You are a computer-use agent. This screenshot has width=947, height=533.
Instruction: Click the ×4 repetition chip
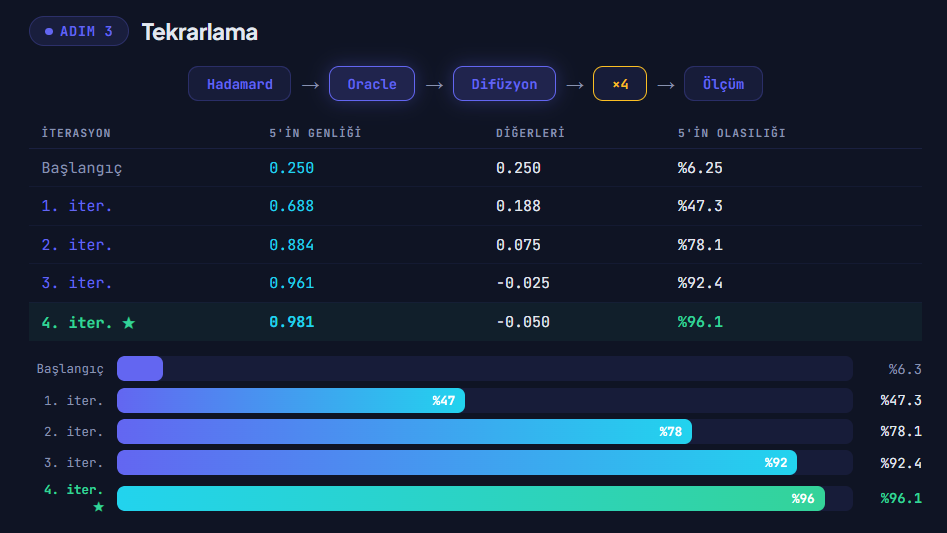click(x=620, y=84)
